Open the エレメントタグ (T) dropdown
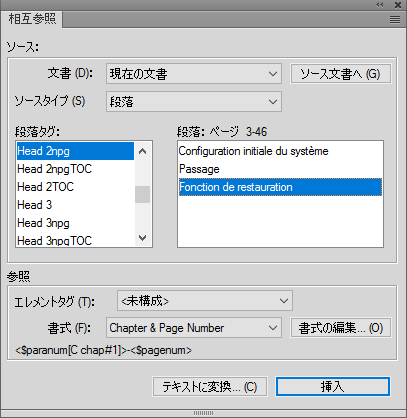The image size is (407, 418). 205,301
